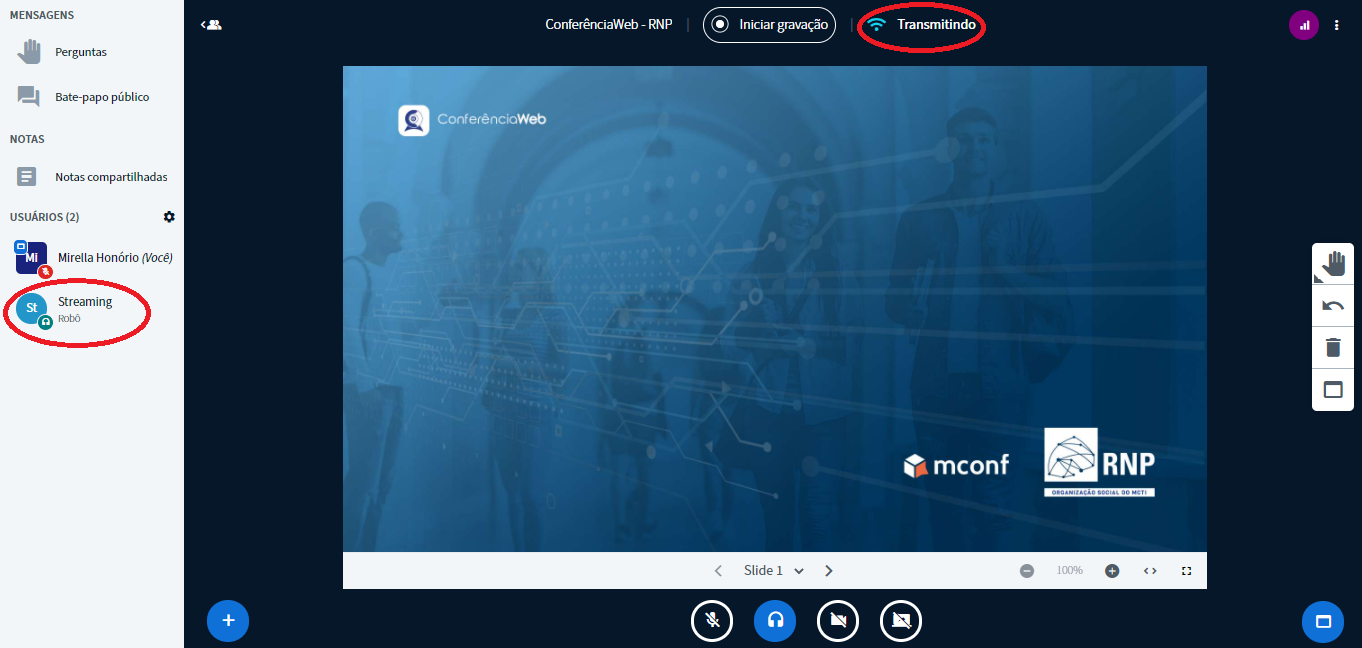This screenshot has width=1362, height=648.
Task: Zoom out the presentation
Action: click(x=1027, y=571)
